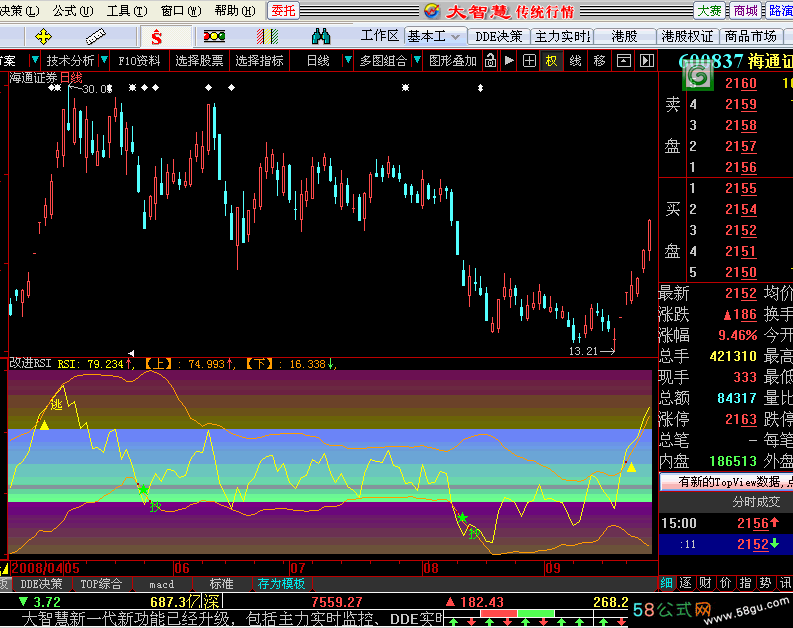Click the Dazhihui globe logo icon
793x628 pixels.
click(x=432, y=10)
